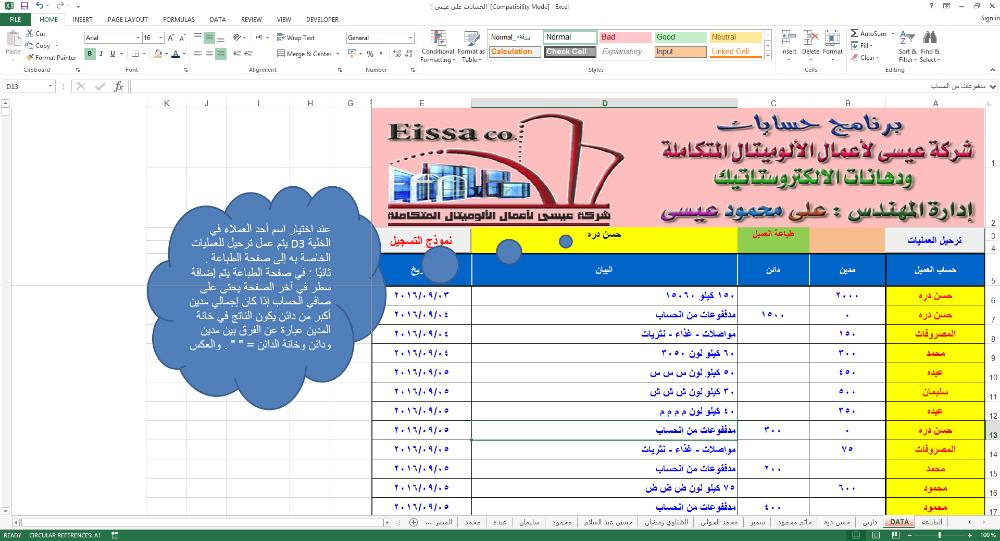
Task: Toggle Wrap Text
Action: coord(295,38)
